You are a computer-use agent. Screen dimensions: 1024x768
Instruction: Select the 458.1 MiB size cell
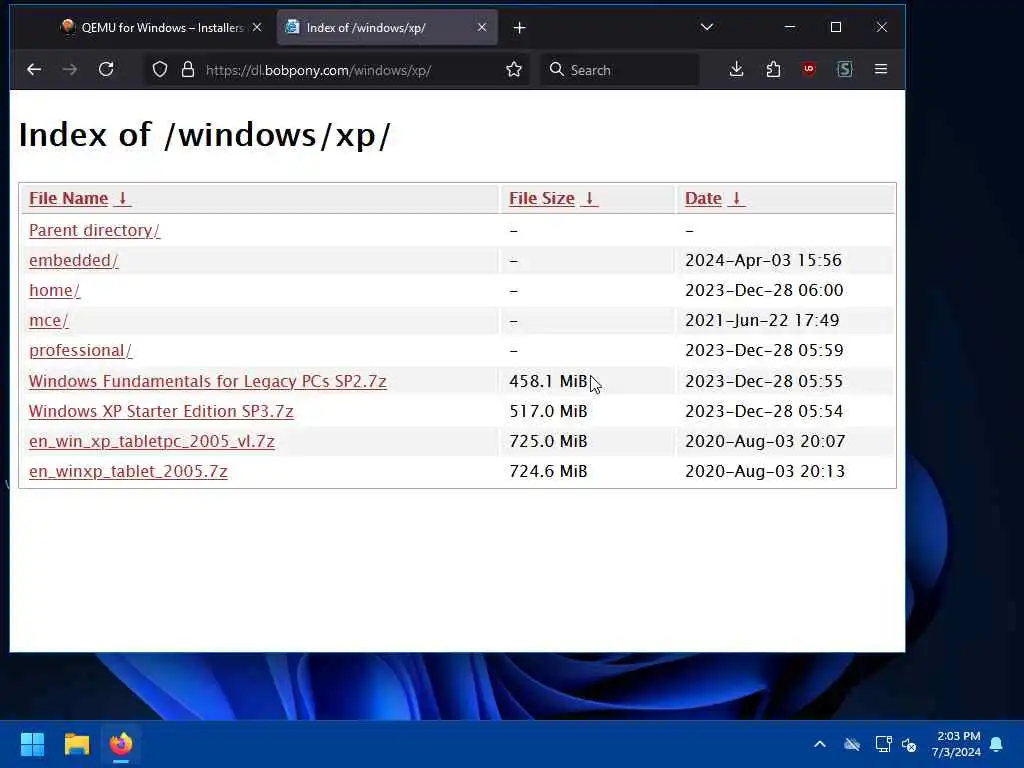click(x=548, y=381)
